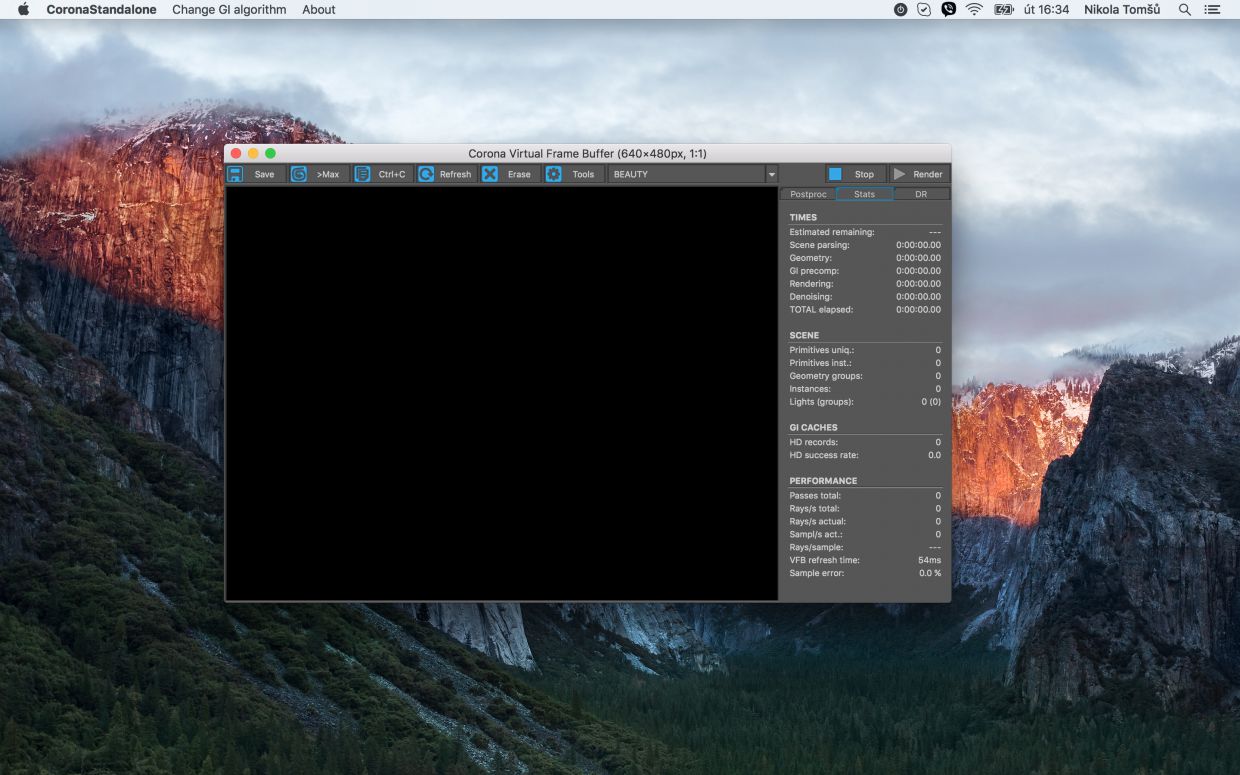Open the Wi-Fi status menu

pyautogui.click(x=974, y=9)
